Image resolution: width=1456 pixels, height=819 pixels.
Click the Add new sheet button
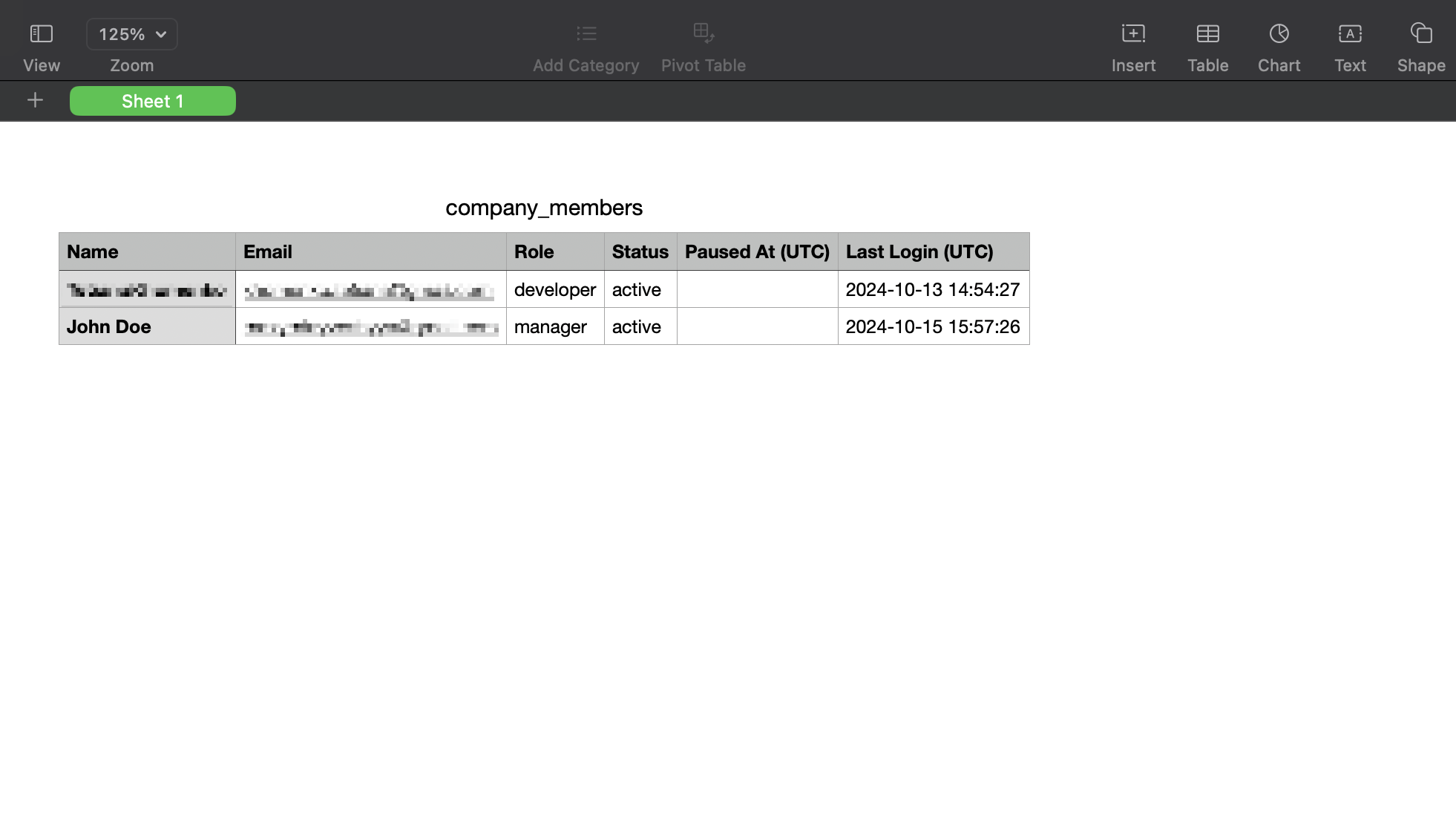coord(35,100)
